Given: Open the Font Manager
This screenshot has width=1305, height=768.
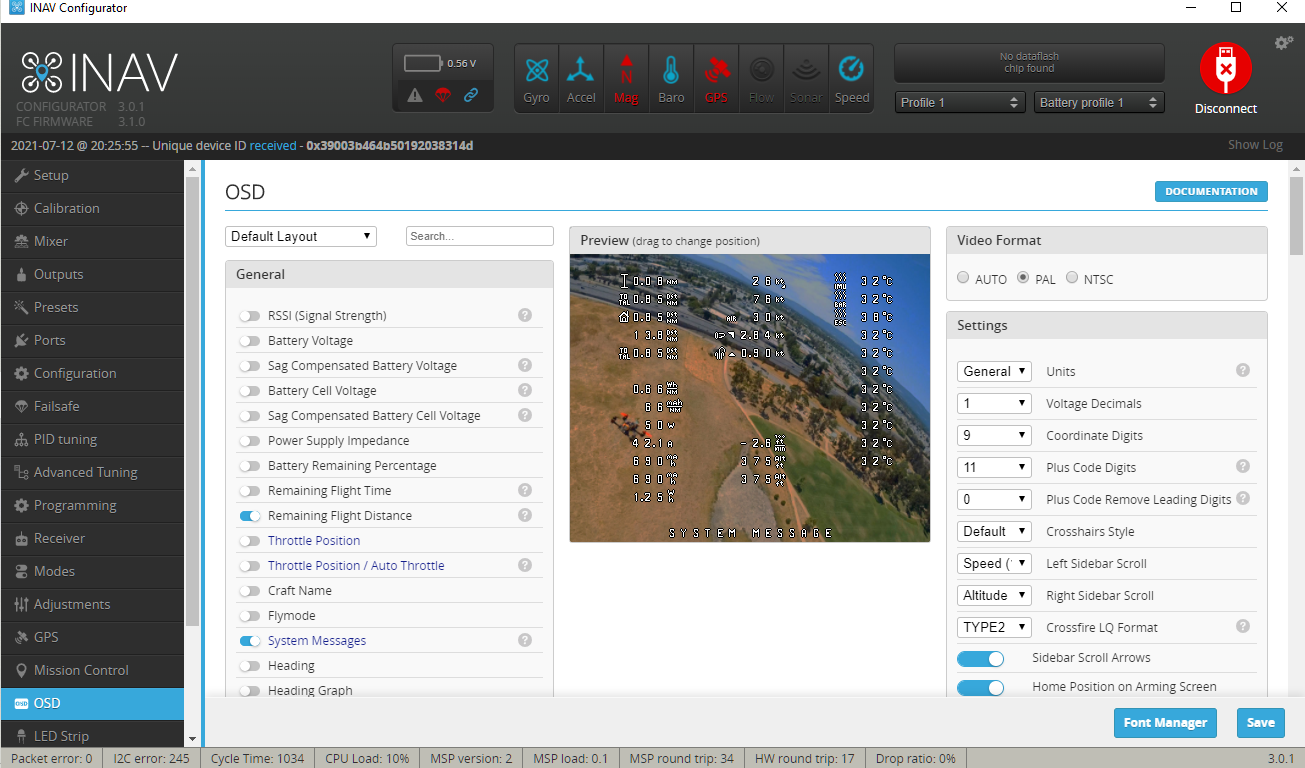Looking at the screenshot, I should click(x=1165, y=722).
